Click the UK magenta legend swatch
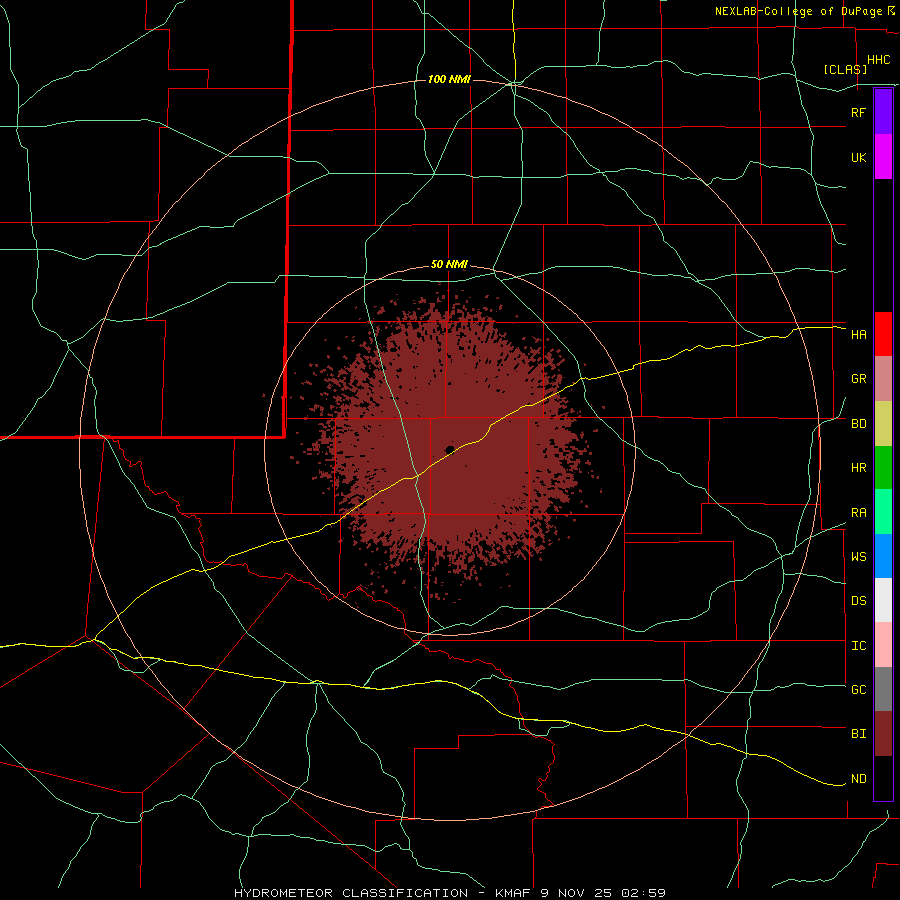 [x=883, y=157]
